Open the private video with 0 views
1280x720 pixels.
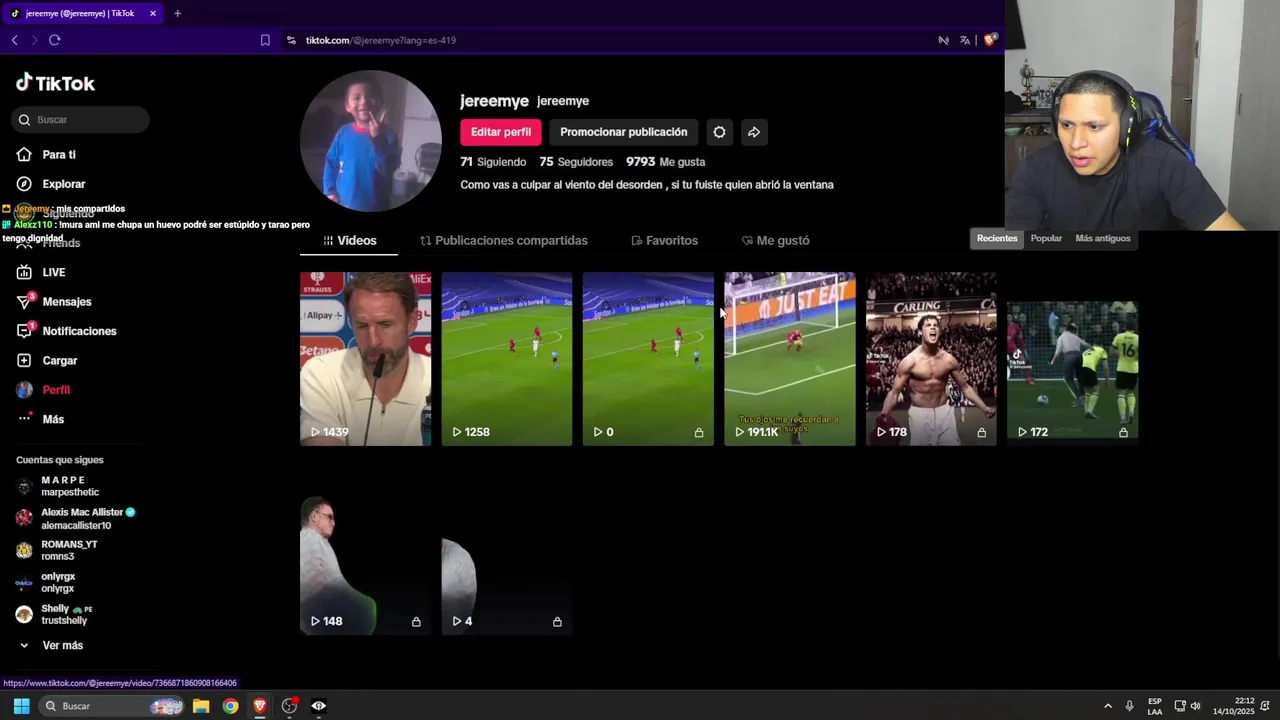tap(648, 358)
